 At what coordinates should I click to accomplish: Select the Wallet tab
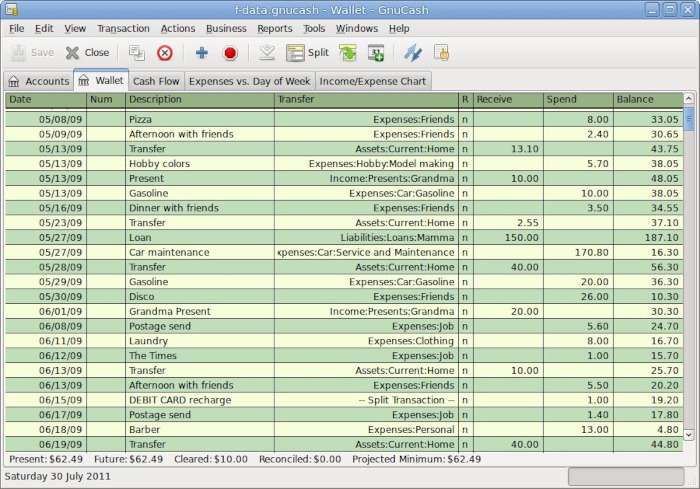[x=101, y=80]
